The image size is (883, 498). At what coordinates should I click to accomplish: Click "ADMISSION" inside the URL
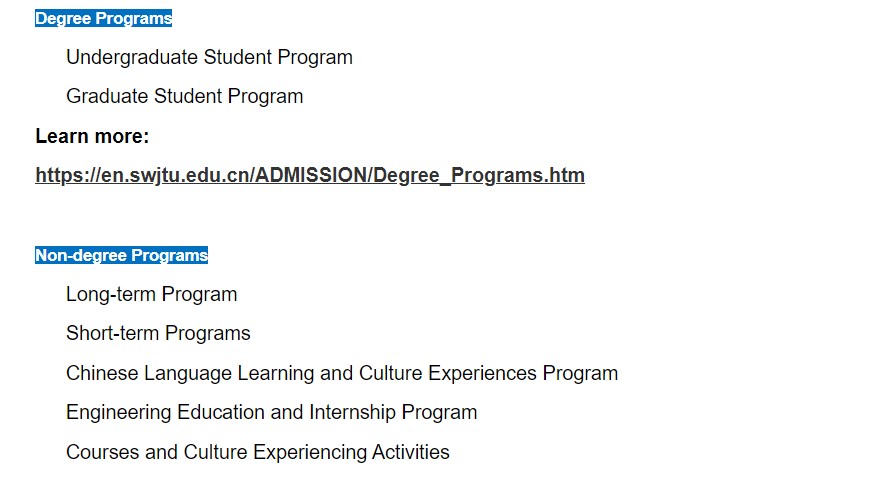coord(312,176)
